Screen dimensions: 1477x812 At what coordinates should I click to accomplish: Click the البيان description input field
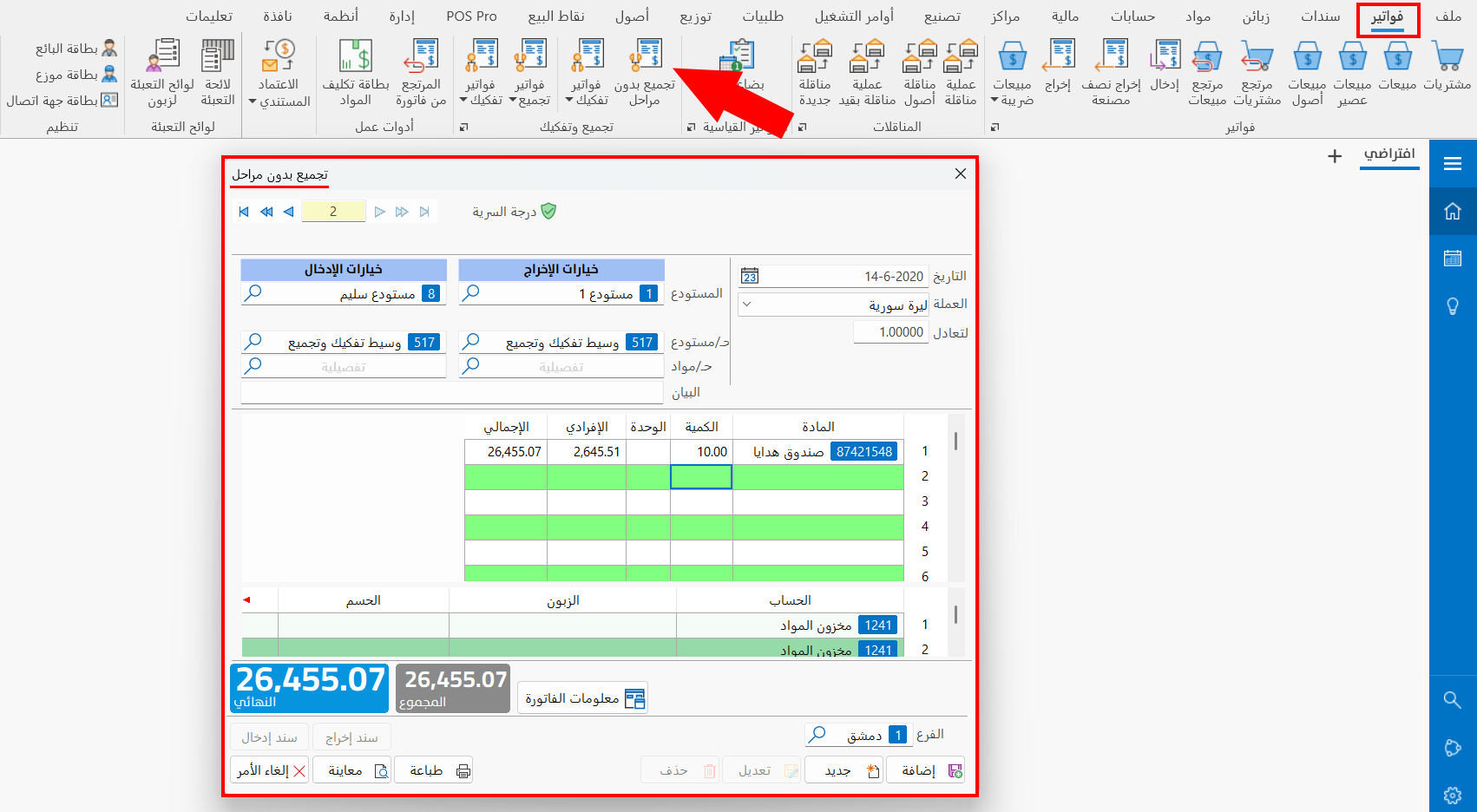[452, 393]
